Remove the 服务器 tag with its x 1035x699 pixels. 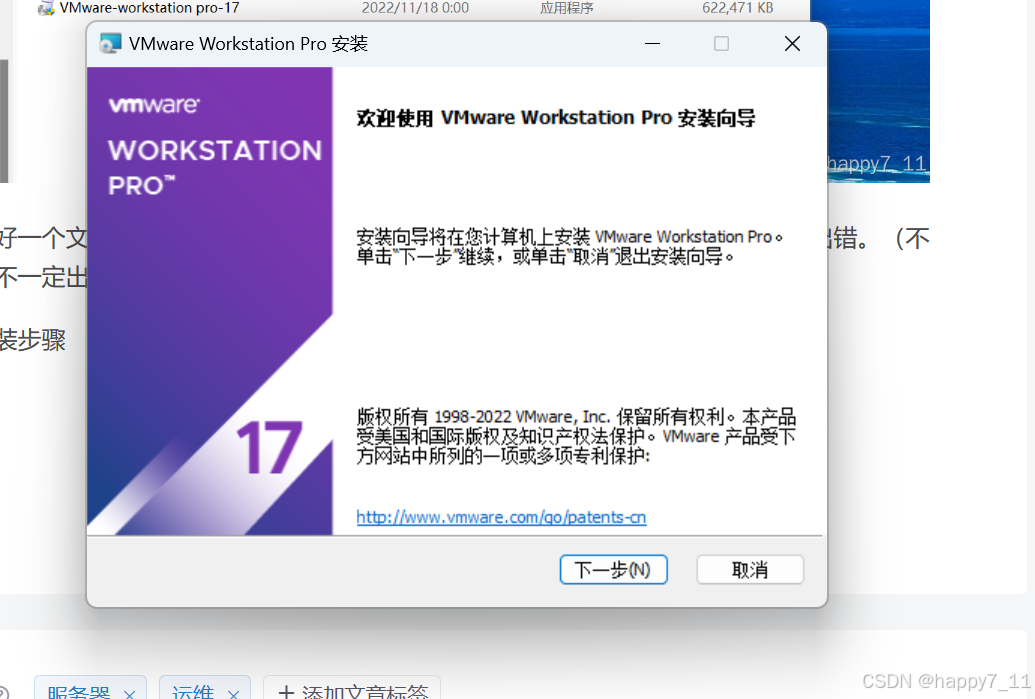129,694
